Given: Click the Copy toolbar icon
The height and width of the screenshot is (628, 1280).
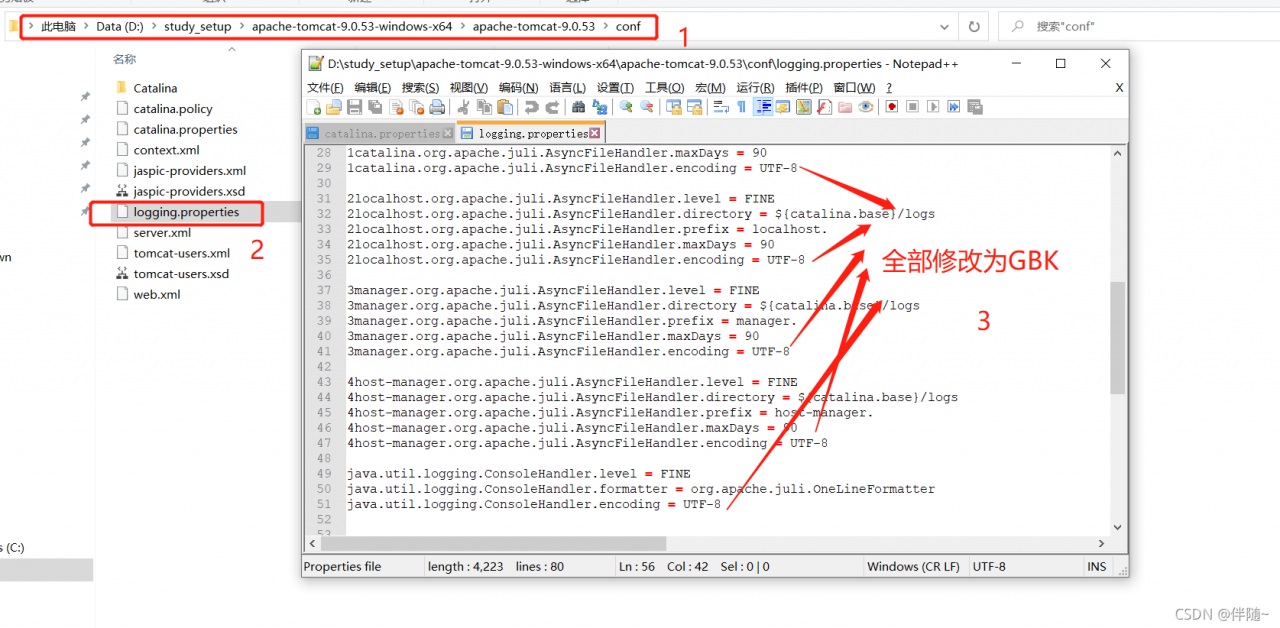Looking at the screenshot, I should [483, 107].
